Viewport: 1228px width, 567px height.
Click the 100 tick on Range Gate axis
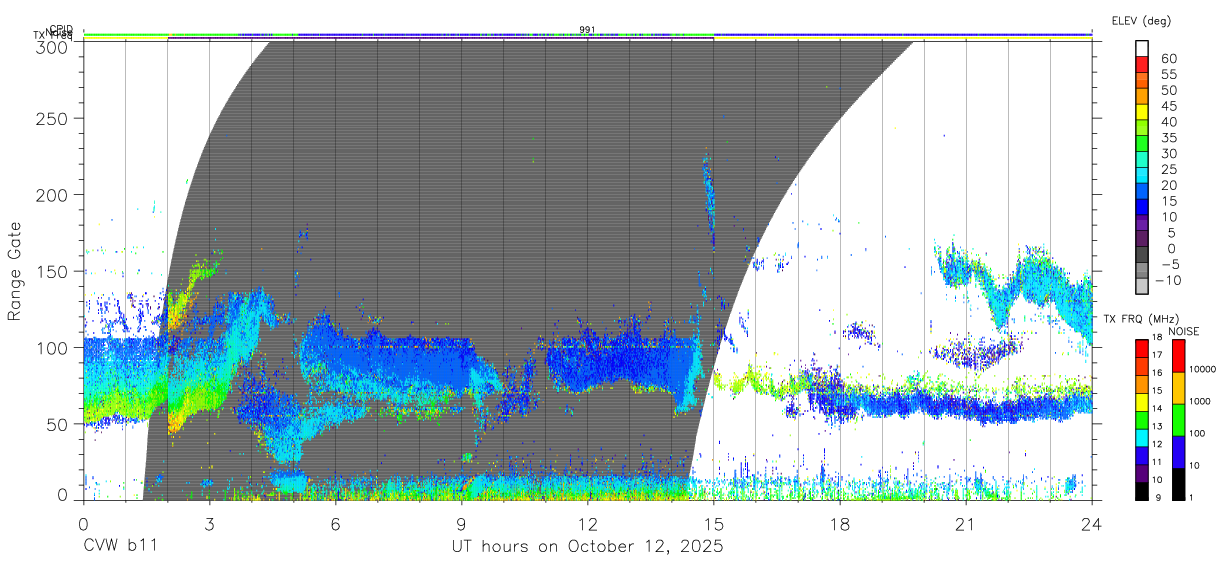click(54, 347)
